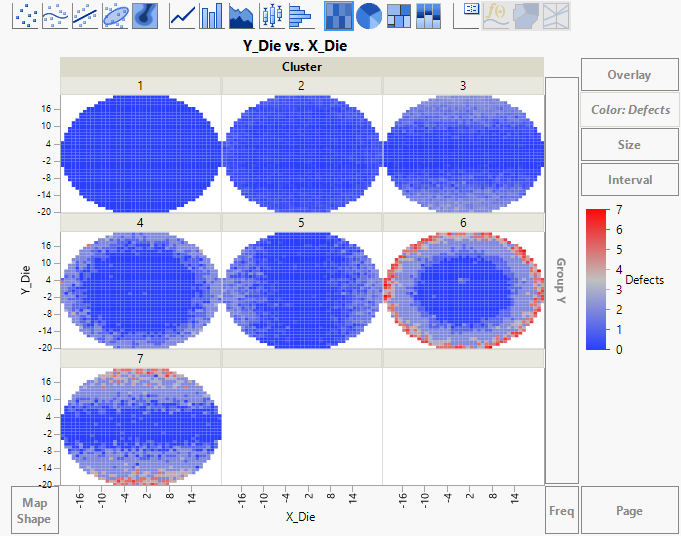Open the Overlay drop zone
Viewport: 681px width, 536px height.
click(x=629, y=75)
